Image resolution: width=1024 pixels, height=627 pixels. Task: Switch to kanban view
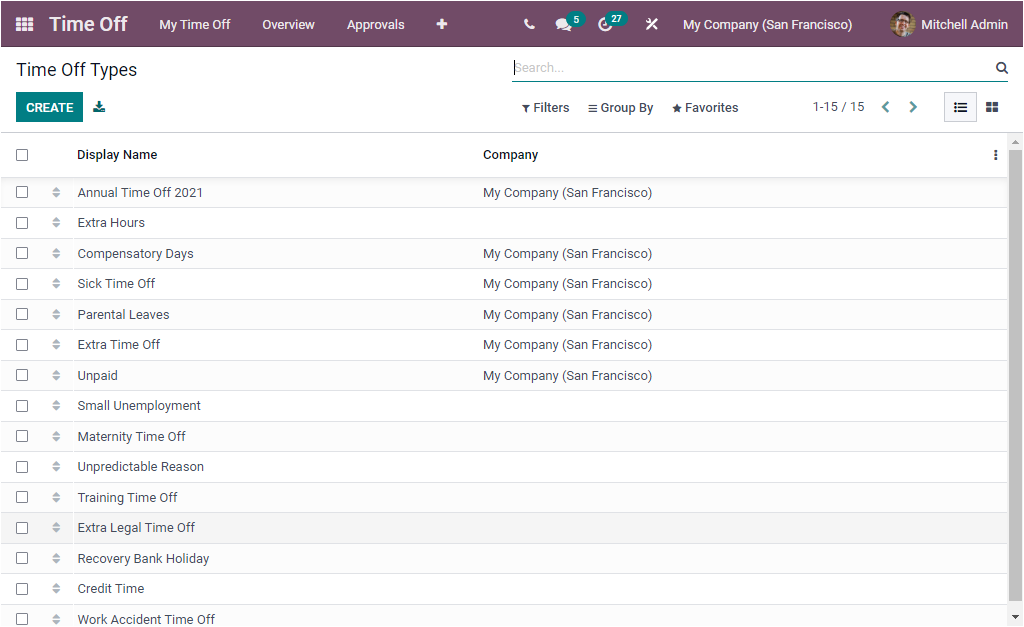991,107
